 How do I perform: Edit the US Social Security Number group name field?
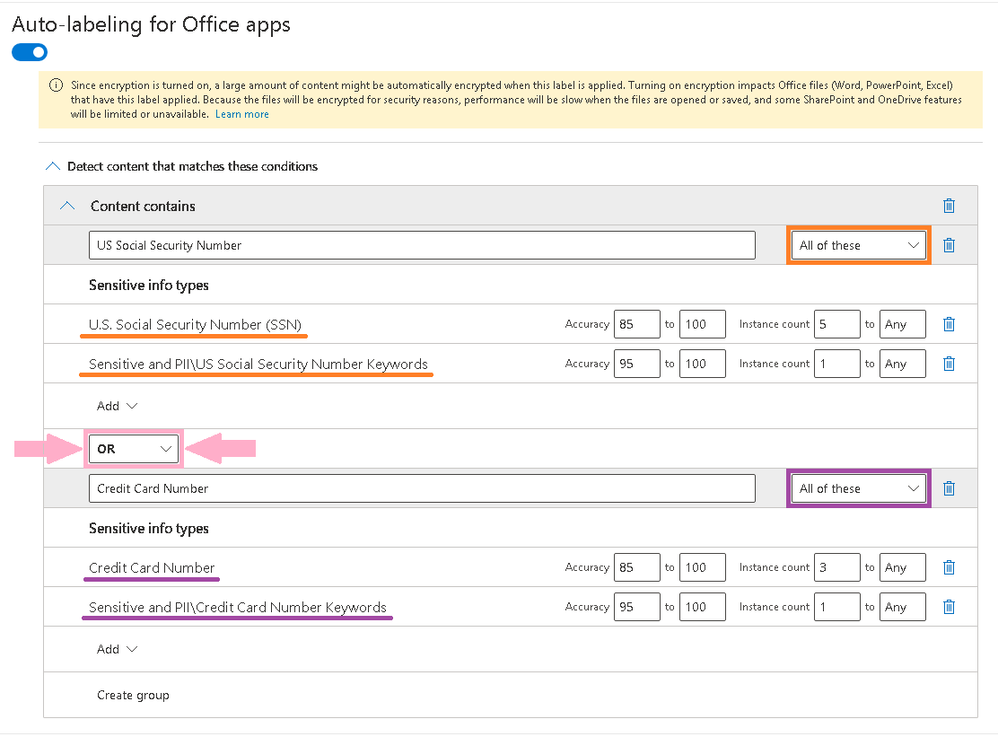[x=422, y=246]
